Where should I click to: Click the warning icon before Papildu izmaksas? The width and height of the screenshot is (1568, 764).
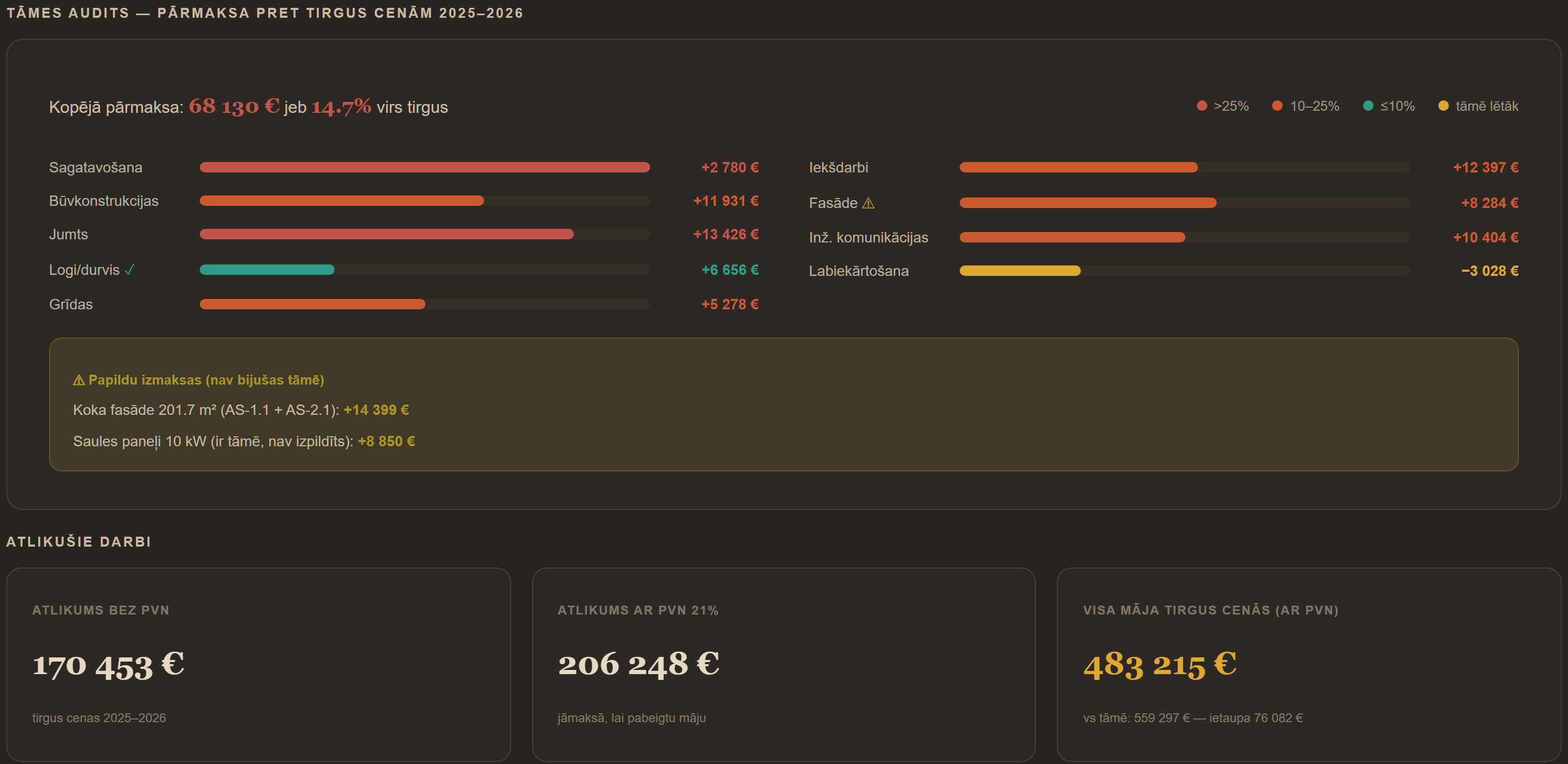pyautogui.click(x=78, y=380)
